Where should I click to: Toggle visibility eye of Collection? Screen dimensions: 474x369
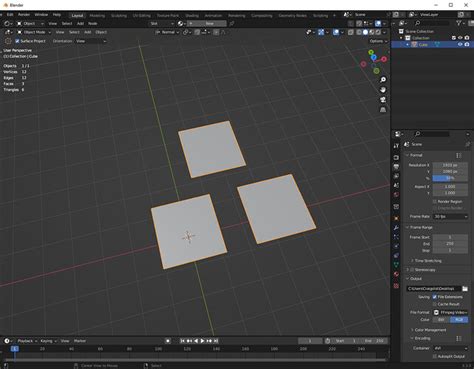tap(460, 38)
